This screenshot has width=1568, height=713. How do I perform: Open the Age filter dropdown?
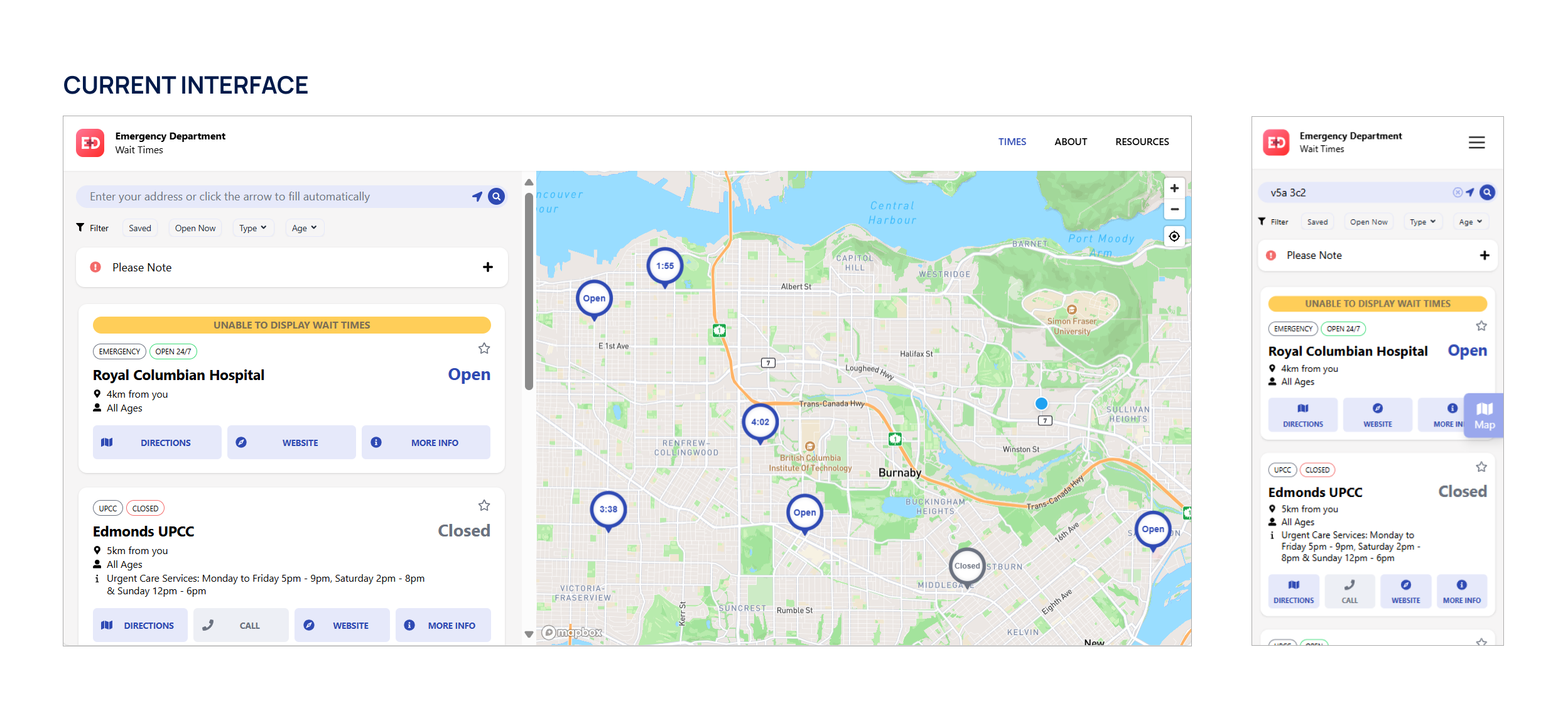click(x=304, y=227)
